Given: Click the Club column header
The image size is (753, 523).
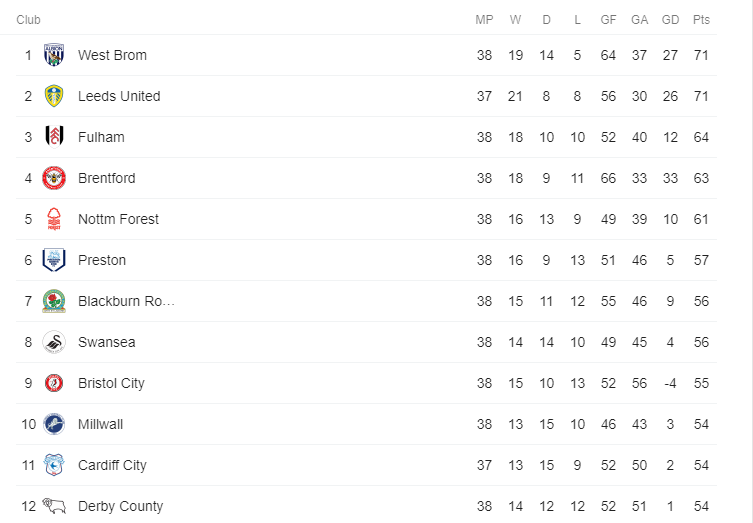Looking at the screenshot, I should [x=28, y=20].
